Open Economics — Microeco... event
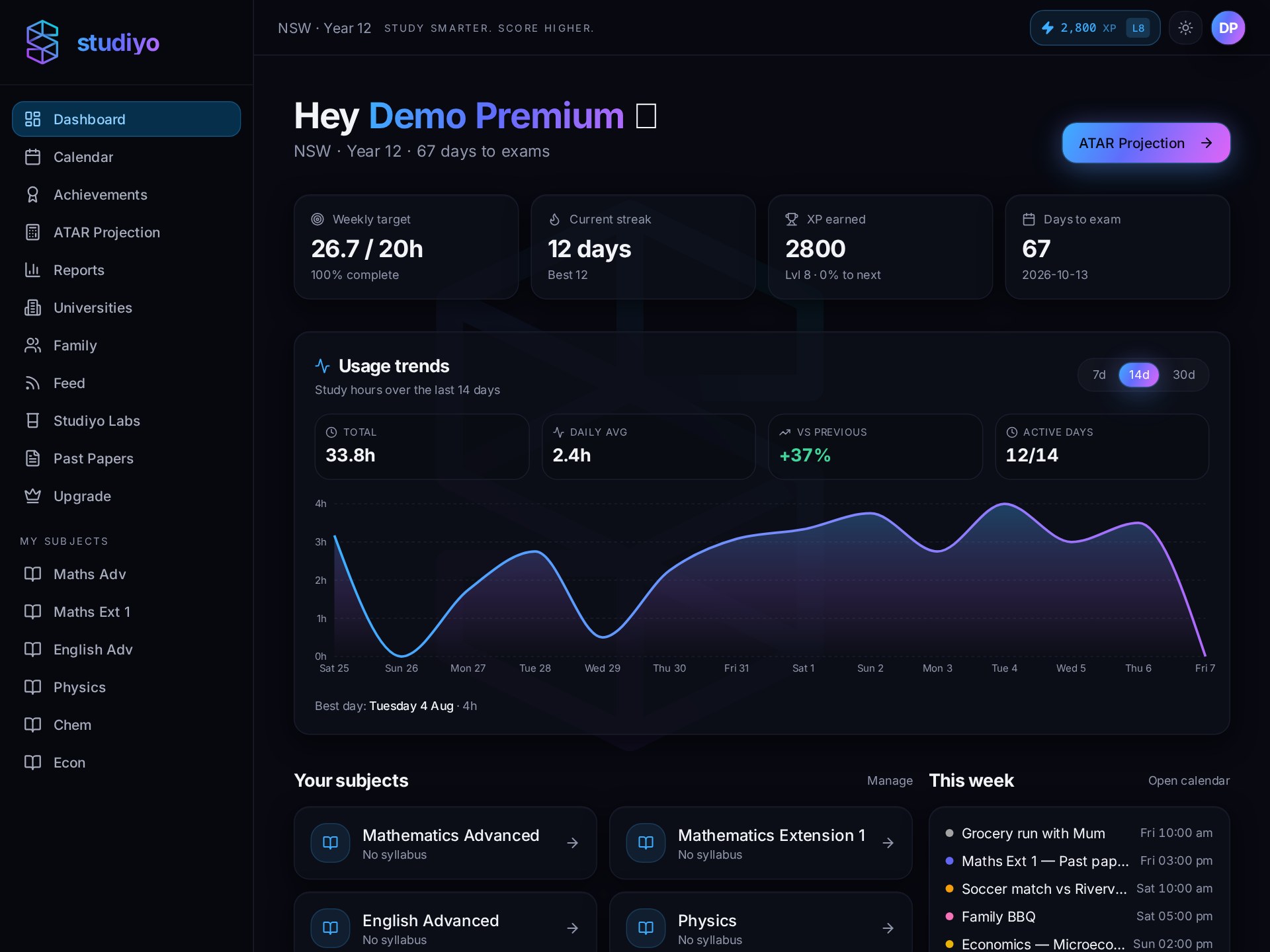 (1079, 944)
